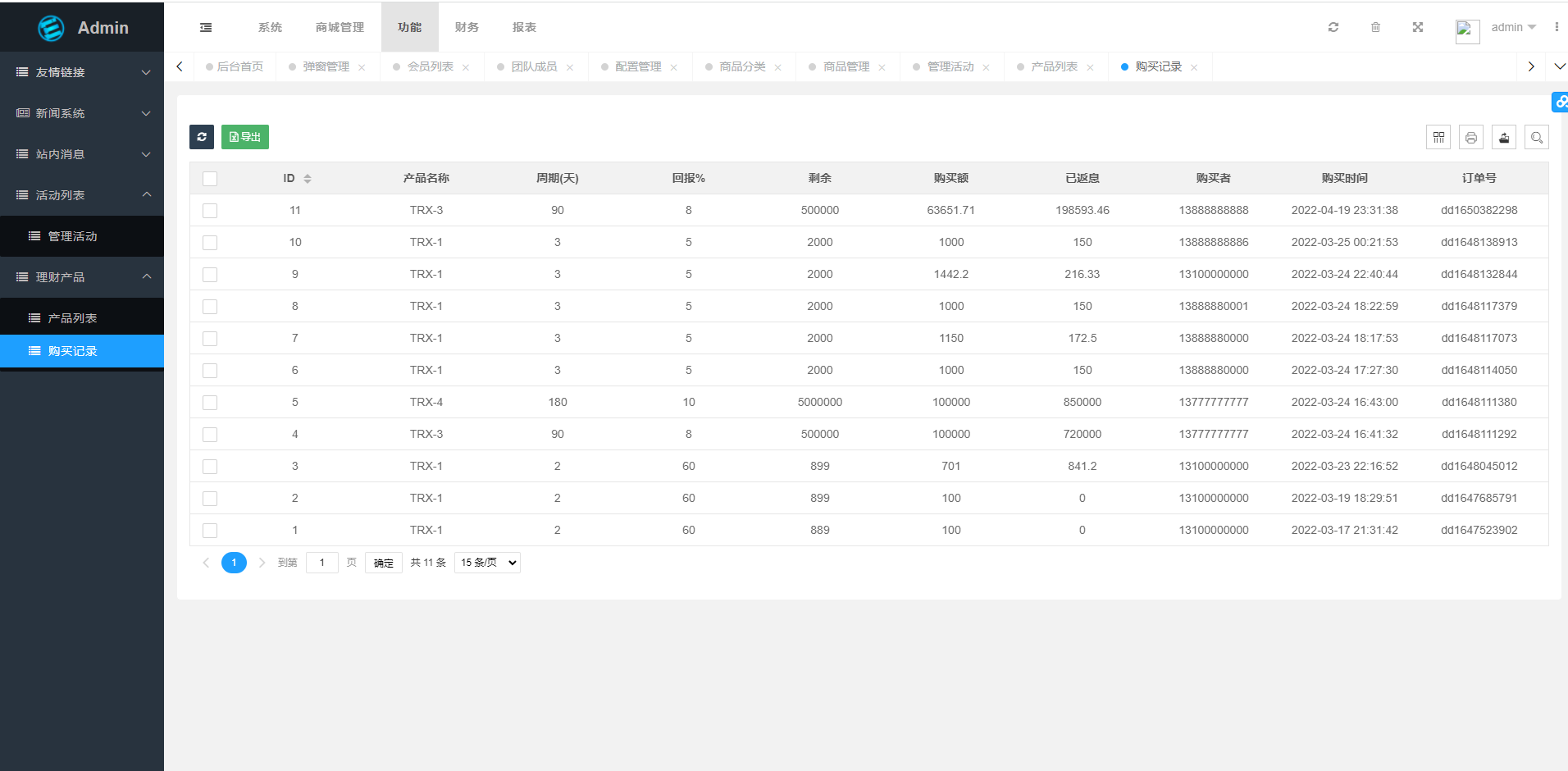This screenshot has width=1568, height=771.
Task: Open the admin account dropdown
Action: (1511, 26)
